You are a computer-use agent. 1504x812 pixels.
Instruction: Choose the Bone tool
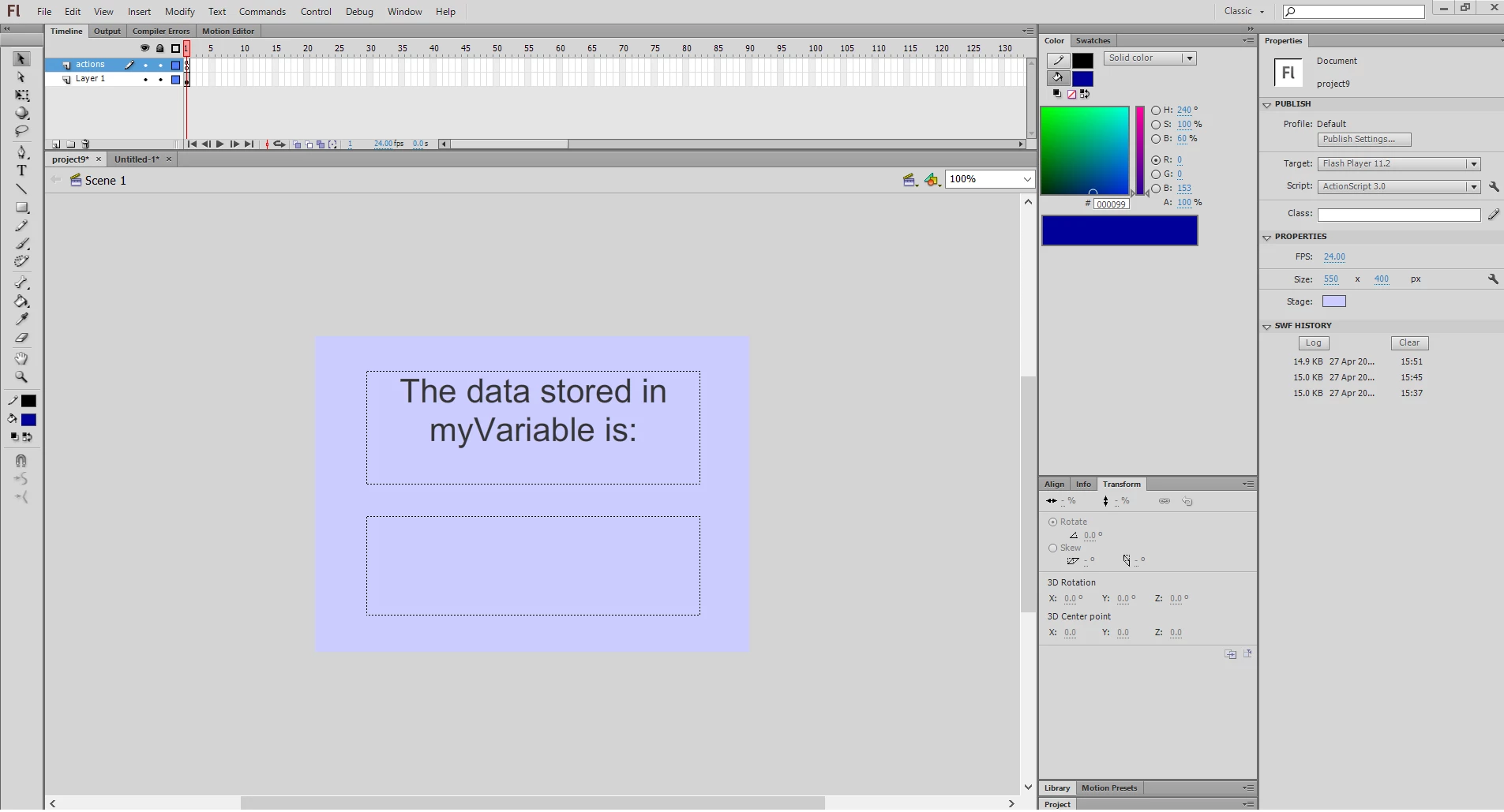pyautogui.click(x=21, y=283)
